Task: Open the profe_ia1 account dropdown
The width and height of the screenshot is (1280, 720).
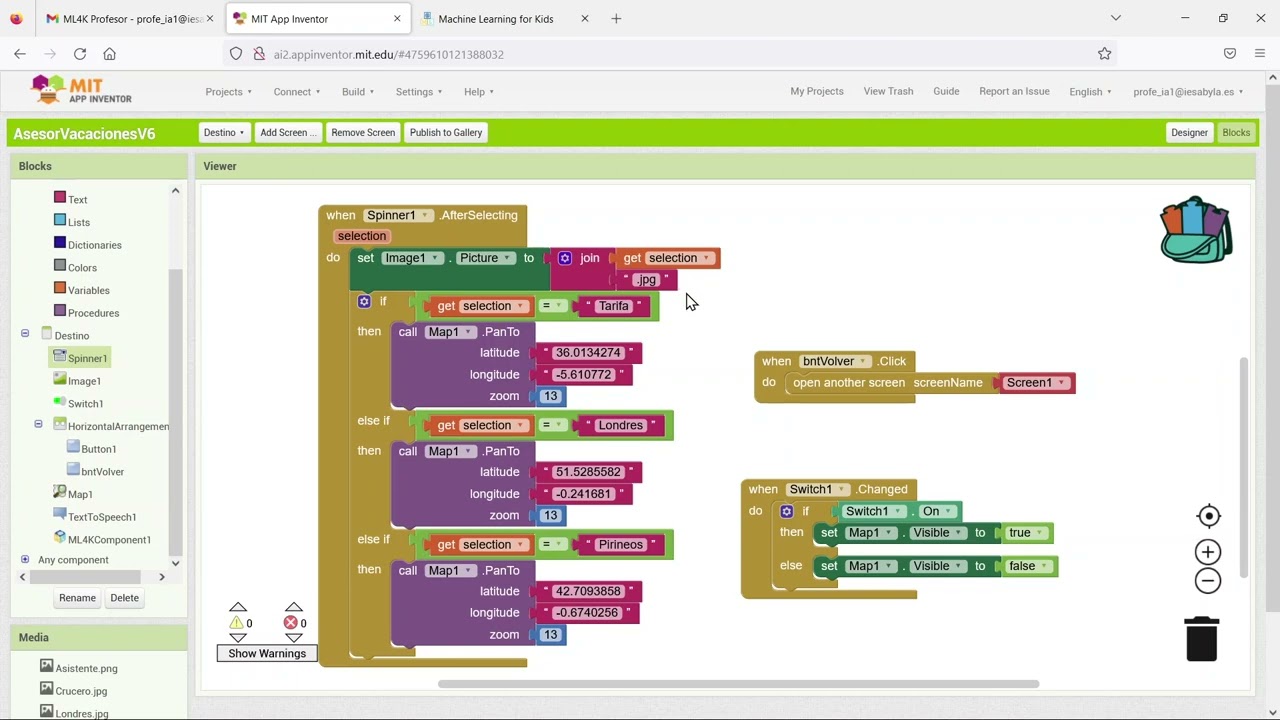Action: tap(1188, 92)
